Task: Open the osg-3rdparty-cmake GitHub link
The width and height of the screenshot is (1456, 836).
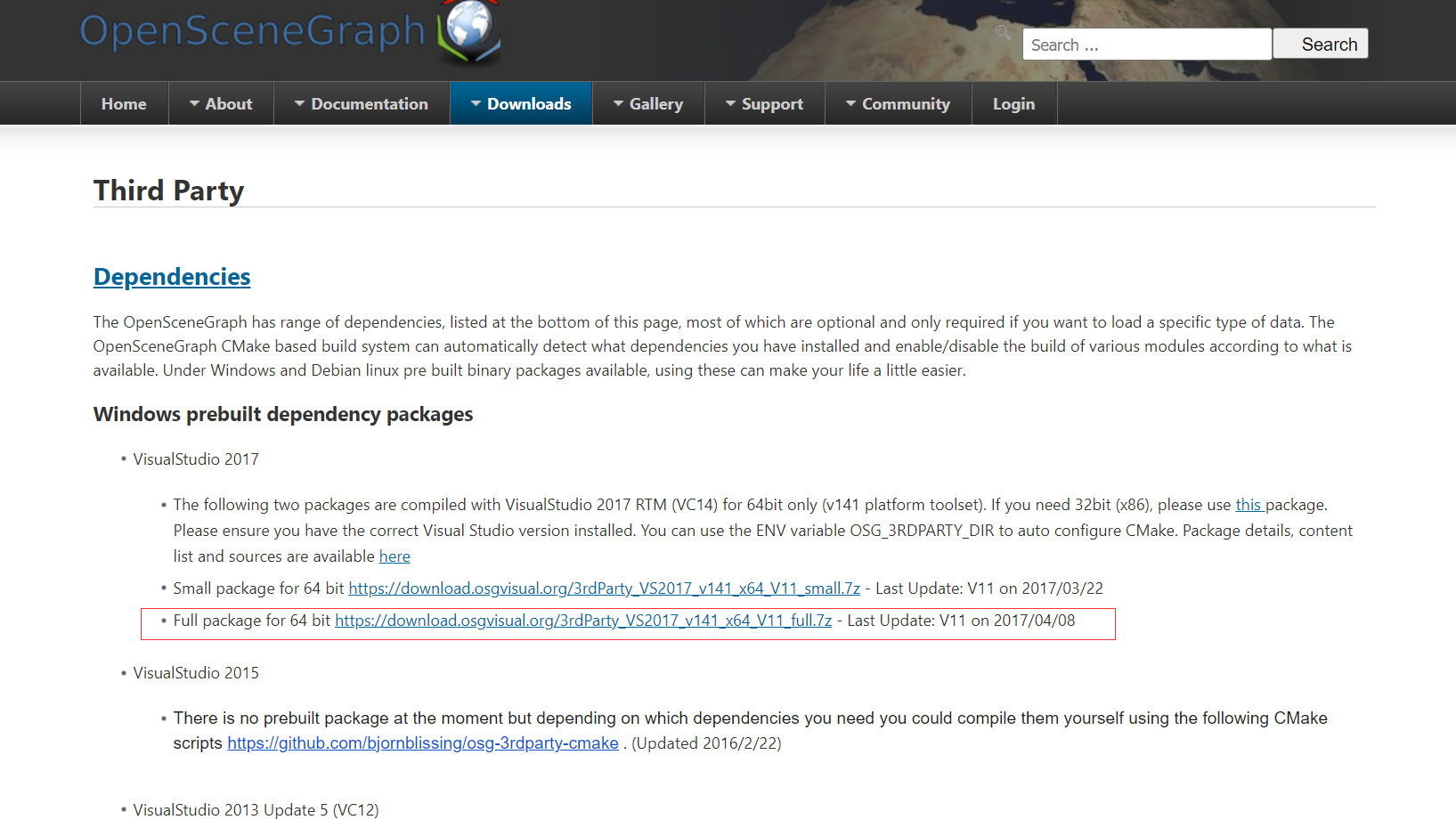Action: (x=423, y=743)
